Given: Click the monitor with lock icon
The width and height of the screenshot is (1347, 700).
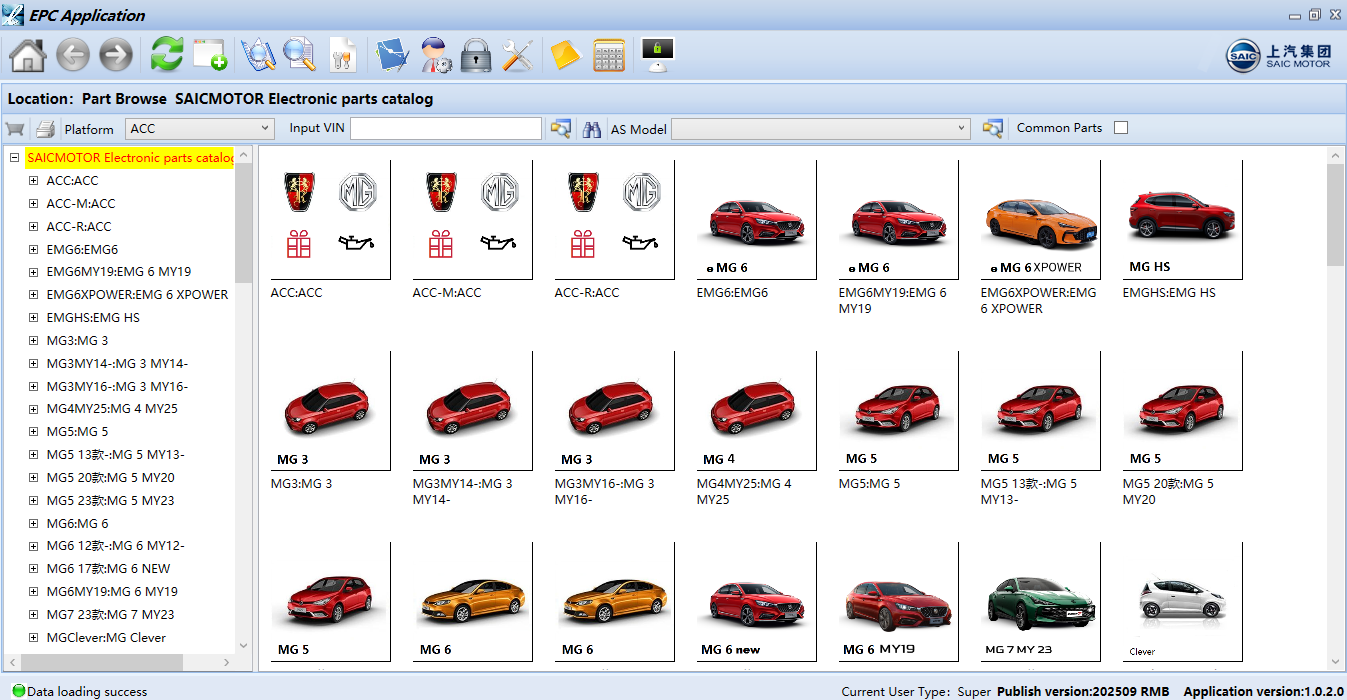Looking at the screenshot, I should coord(658,54).
